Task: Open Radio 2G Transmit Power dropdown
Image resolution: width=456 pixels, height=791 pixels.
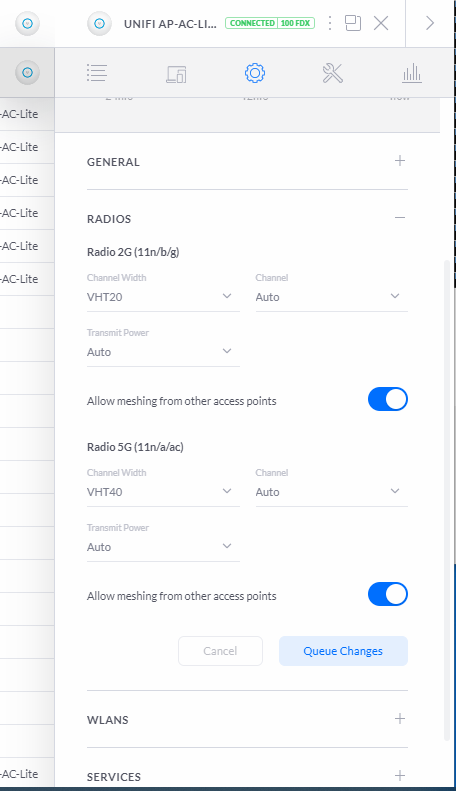Action: [x=163, y=352]
